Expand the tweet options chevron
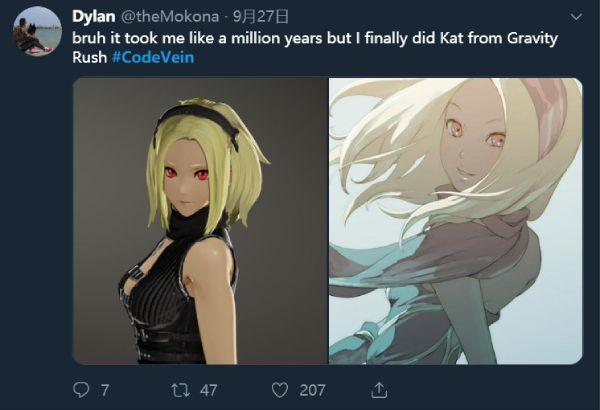600x410 pixels. click(x=574, y=18)
